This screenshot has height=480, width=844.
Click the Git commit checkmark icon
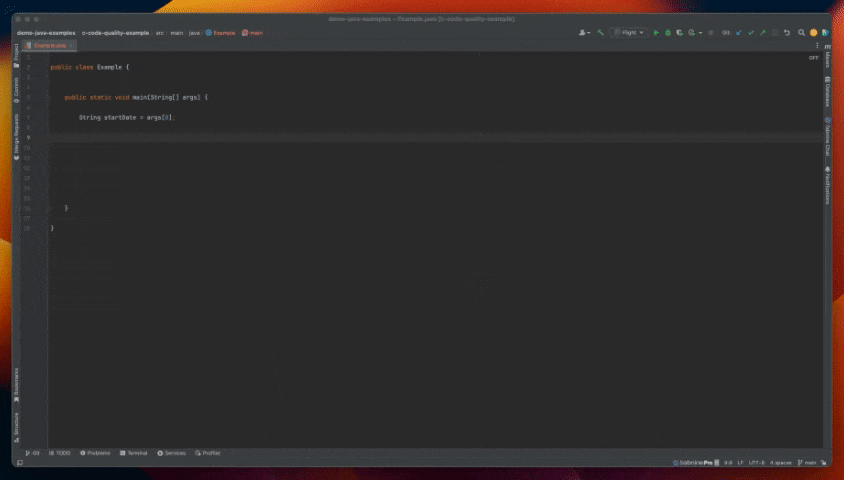coord(751,33)
